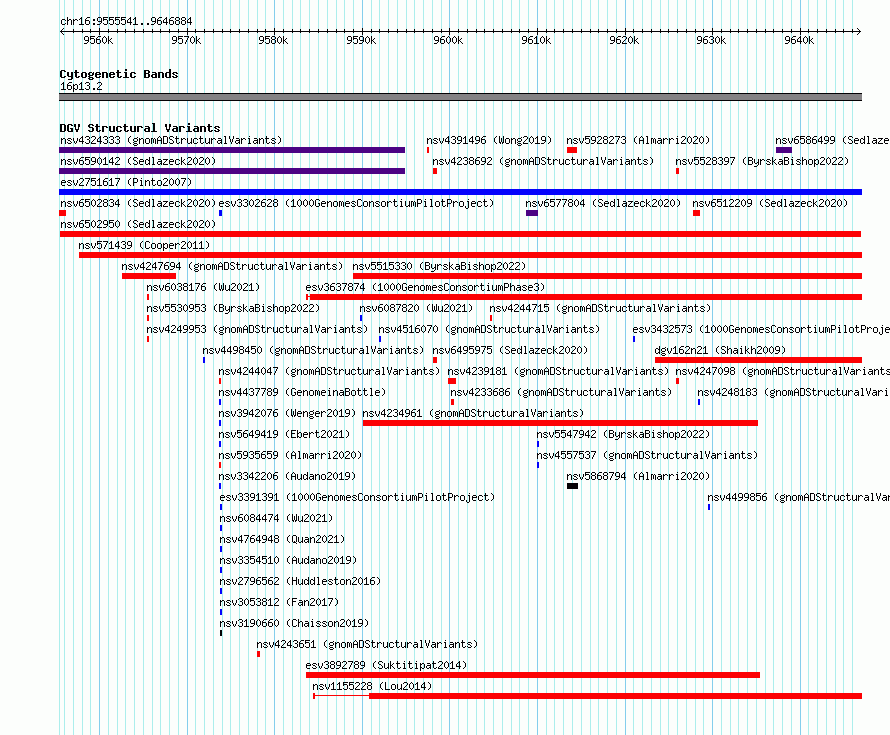This screenshot has height=735, width=890.
Task: Click the nsv3942076 Wenger2019 label
Action: pos(287,413)
